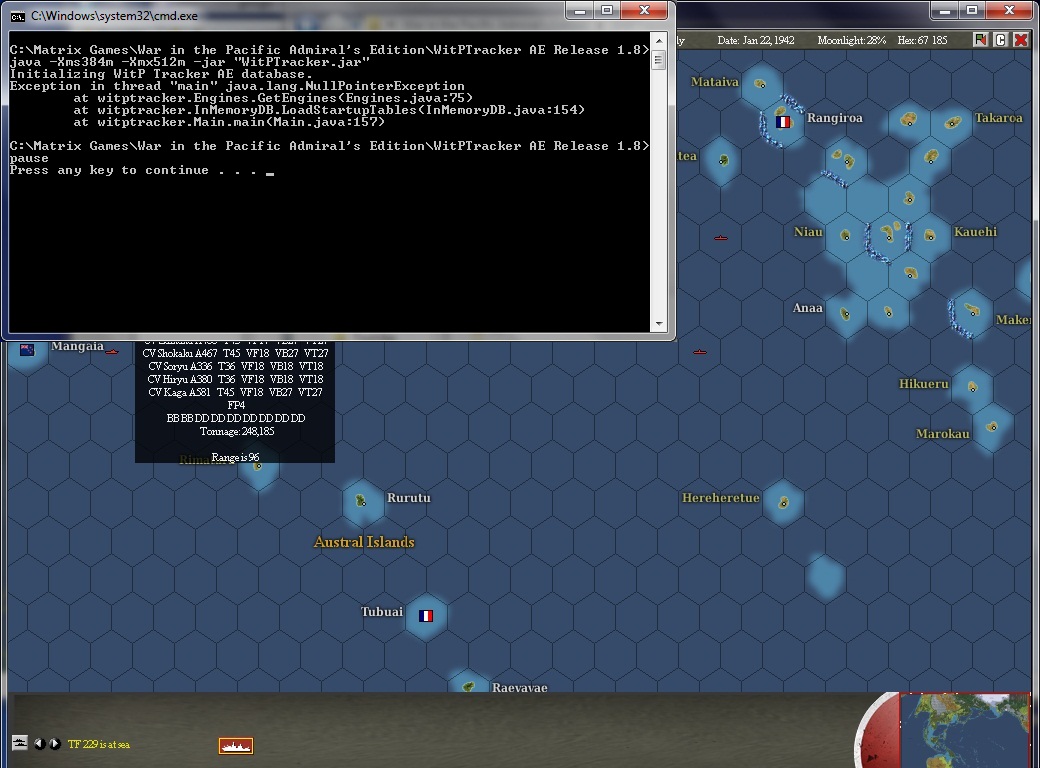Screen dimensions: 1040x768
Task: Click the French flag at Rangiroa
Action: (783, 122)
